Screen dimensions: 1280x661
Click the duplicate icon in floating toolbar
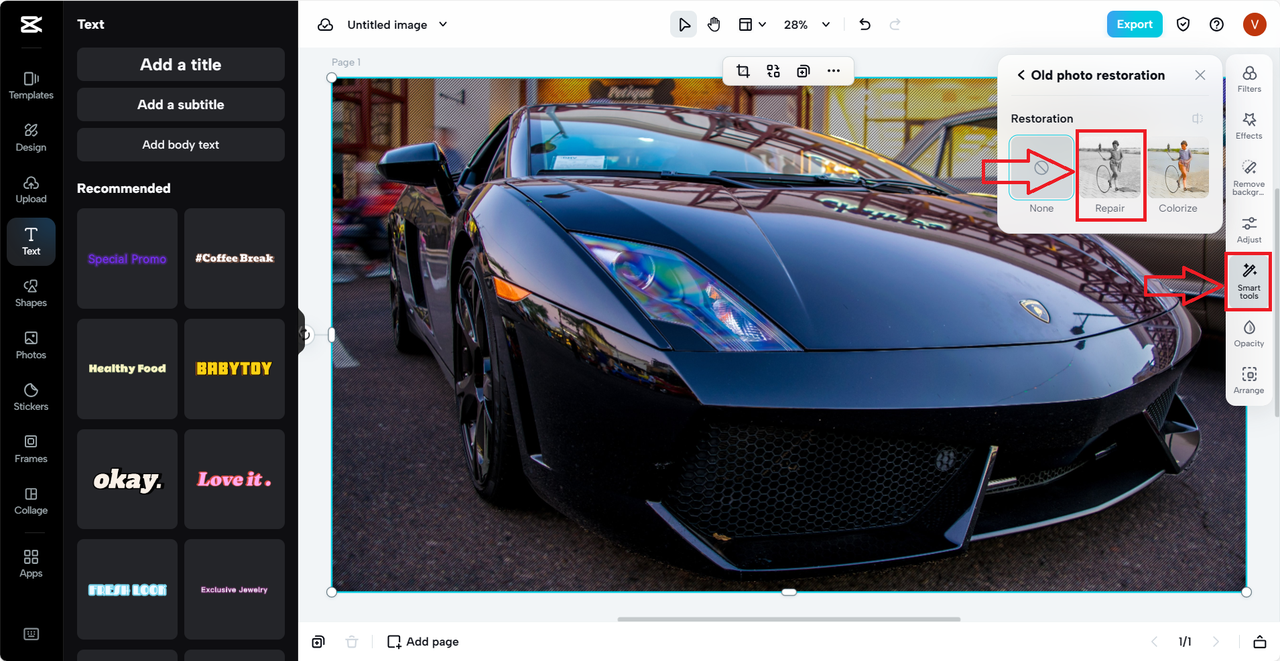tap(803, 71)
